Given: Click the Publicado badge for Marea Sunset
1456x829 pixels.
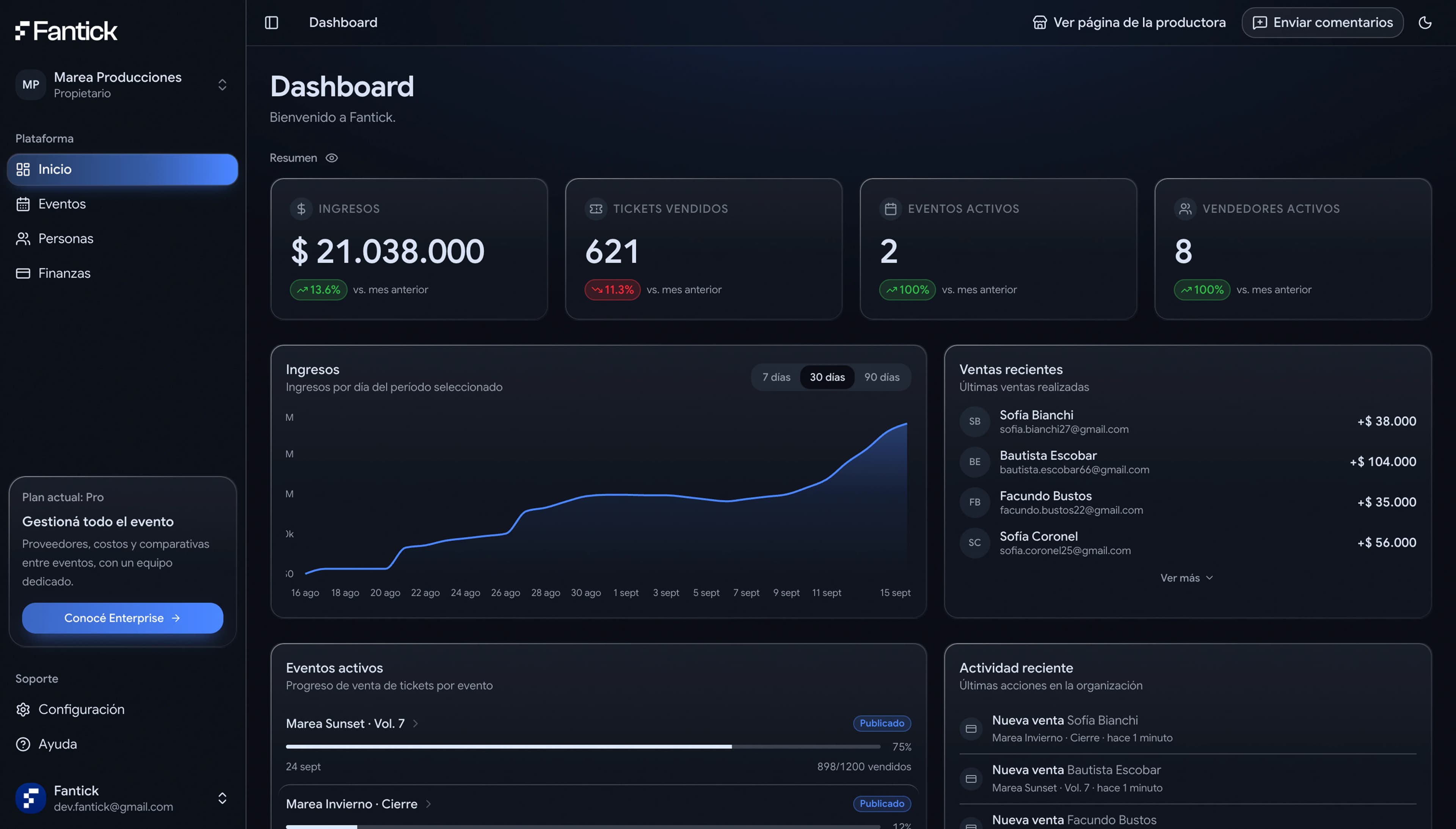Looking at the screenshot, I should click(x=882, y=724).
